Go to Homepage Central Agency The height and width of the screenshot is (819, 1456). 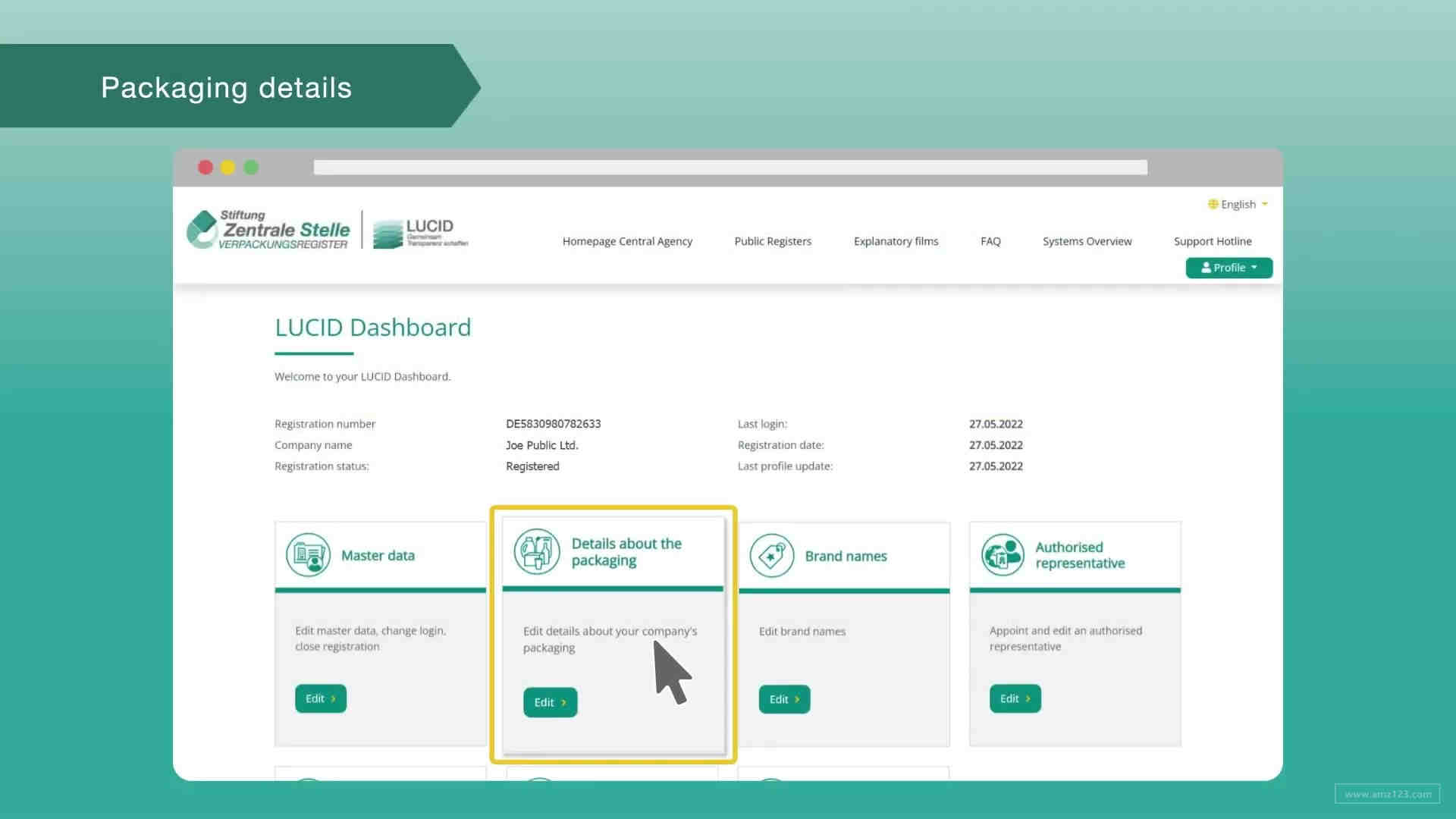(627, 241)
